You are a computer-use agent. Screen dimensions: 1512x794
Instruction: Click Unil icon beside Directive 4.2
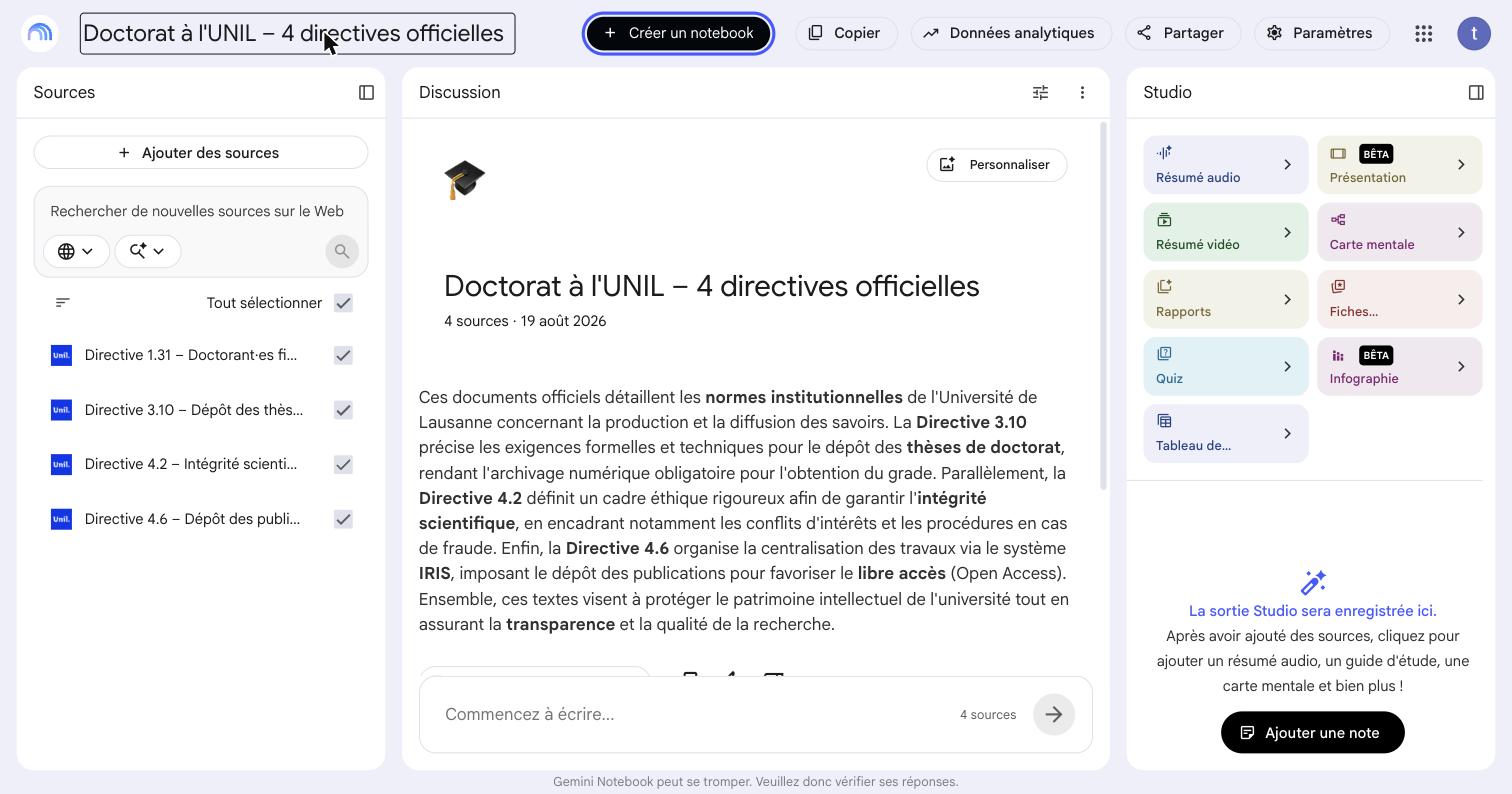pyautogui.click(x=61, y=464)
